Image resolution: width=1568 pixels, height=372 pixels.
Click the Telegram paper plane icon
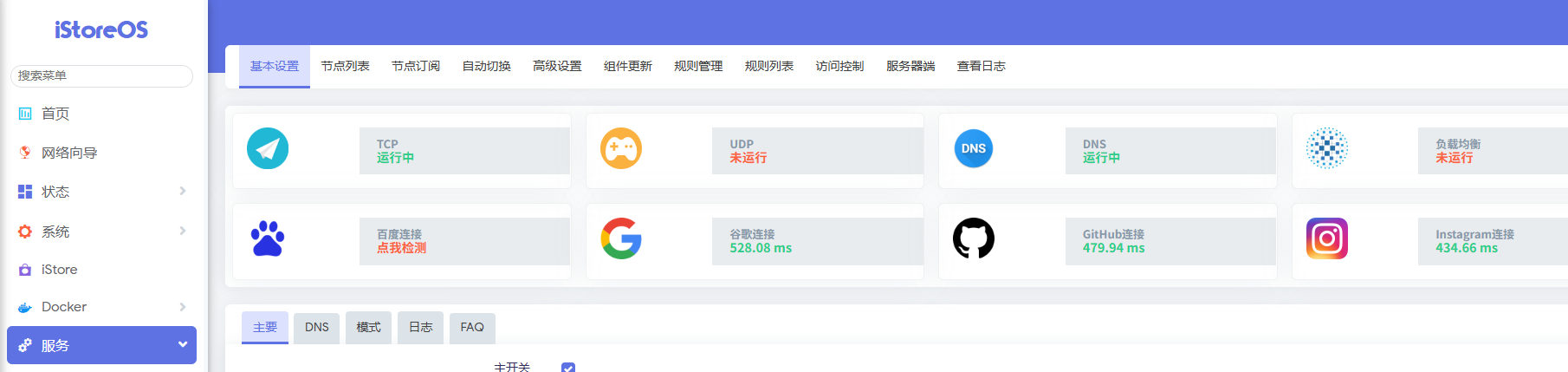268,148
